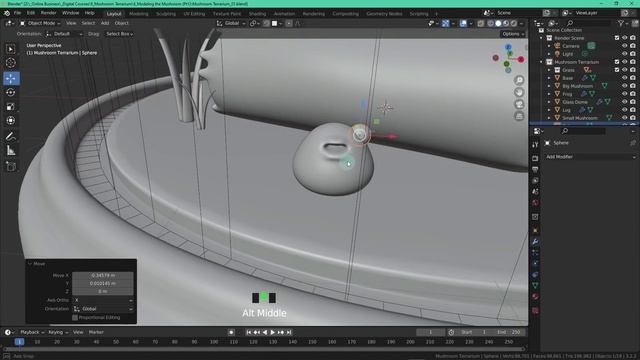Toggle Grass collection exclude checkbox

click(x=617, y=70)
